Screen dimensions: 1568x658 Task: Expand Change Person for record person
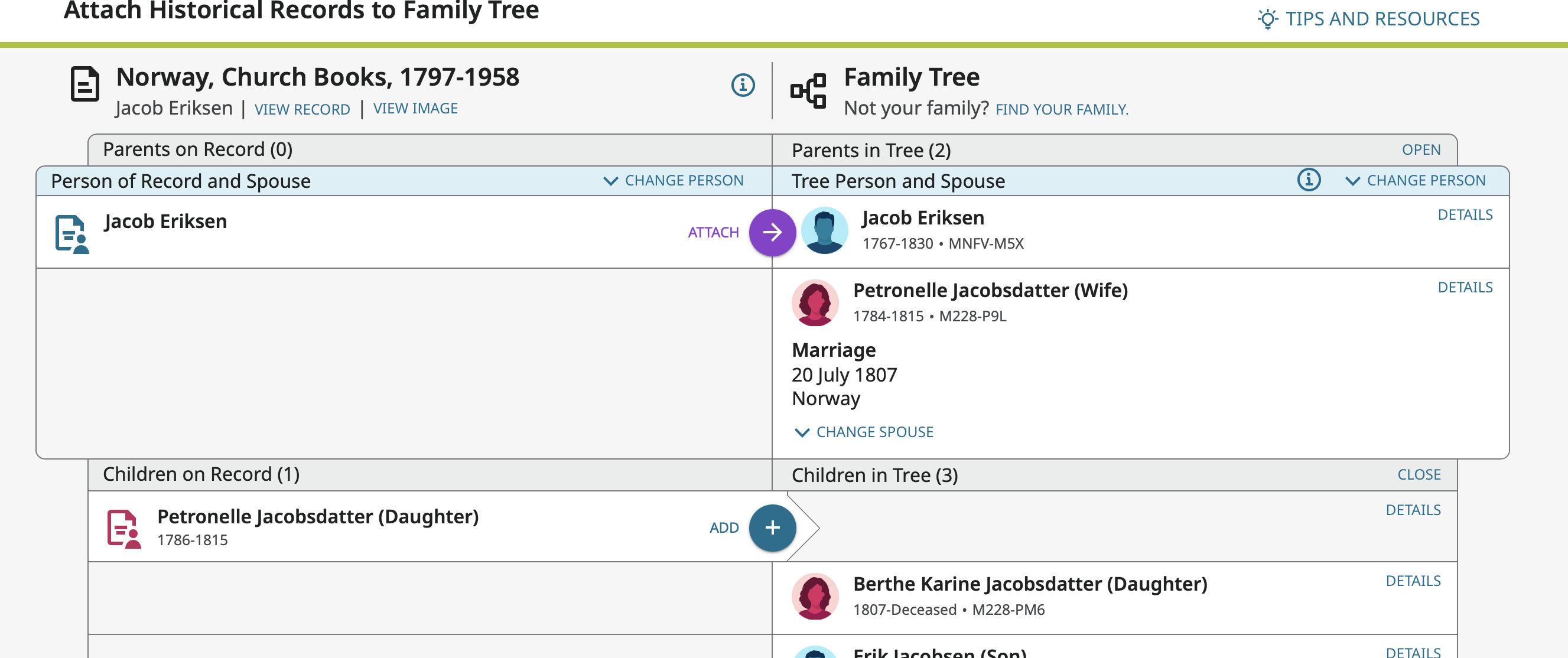pyautogui.click(x=673, y=181)
